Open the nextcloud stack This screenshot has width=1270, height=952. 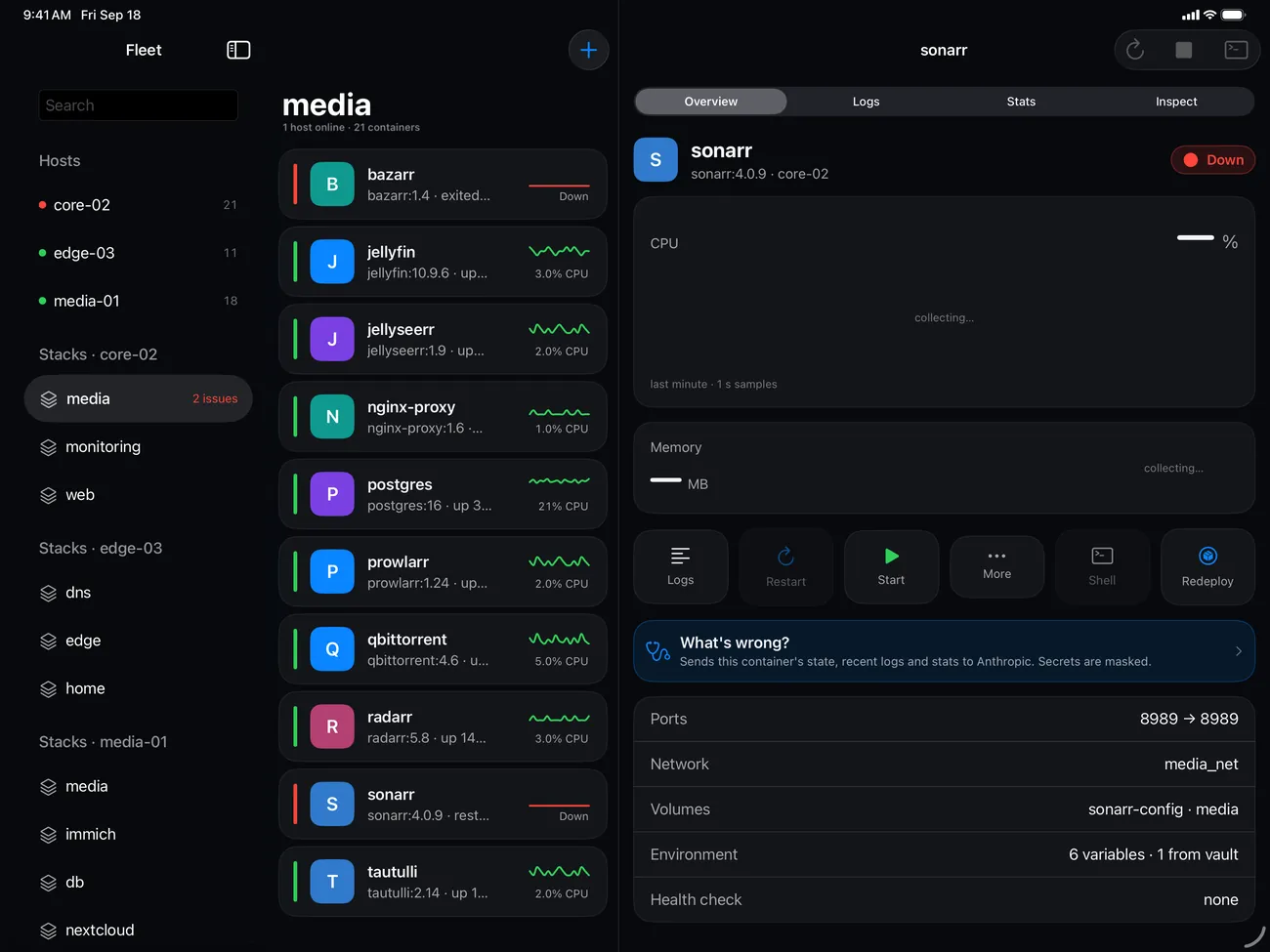138,931
